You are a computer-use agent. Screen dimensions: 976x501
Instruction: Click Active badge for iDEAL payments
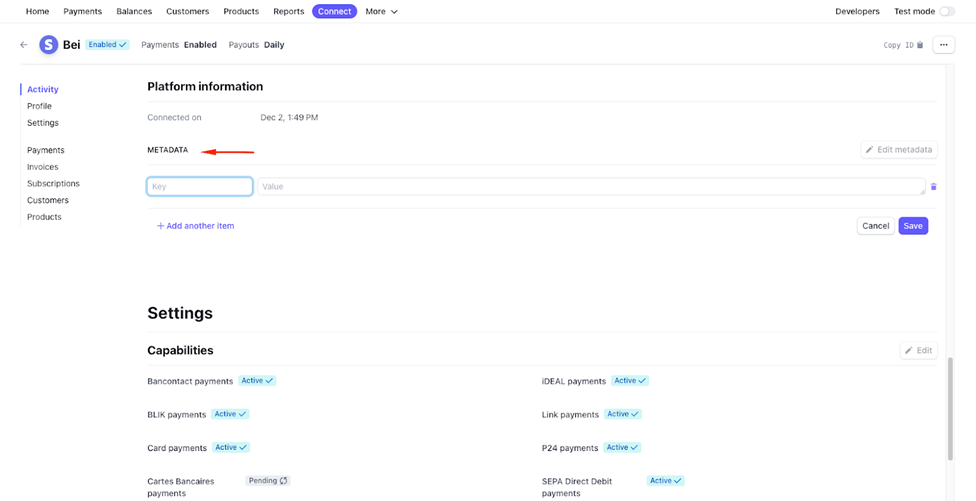point(630,381)
